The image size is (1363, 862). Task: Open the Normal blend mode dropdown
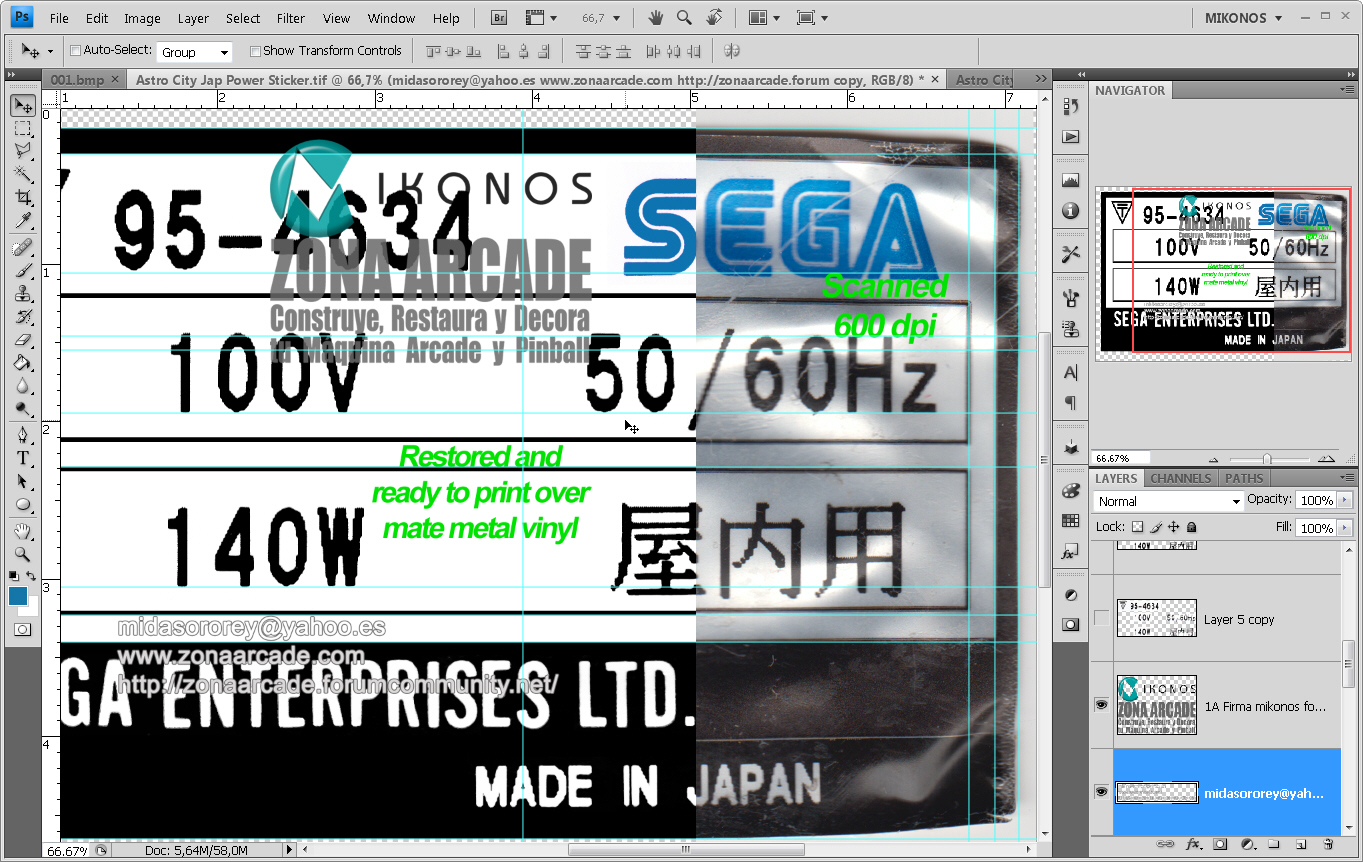click(1167, 501)
